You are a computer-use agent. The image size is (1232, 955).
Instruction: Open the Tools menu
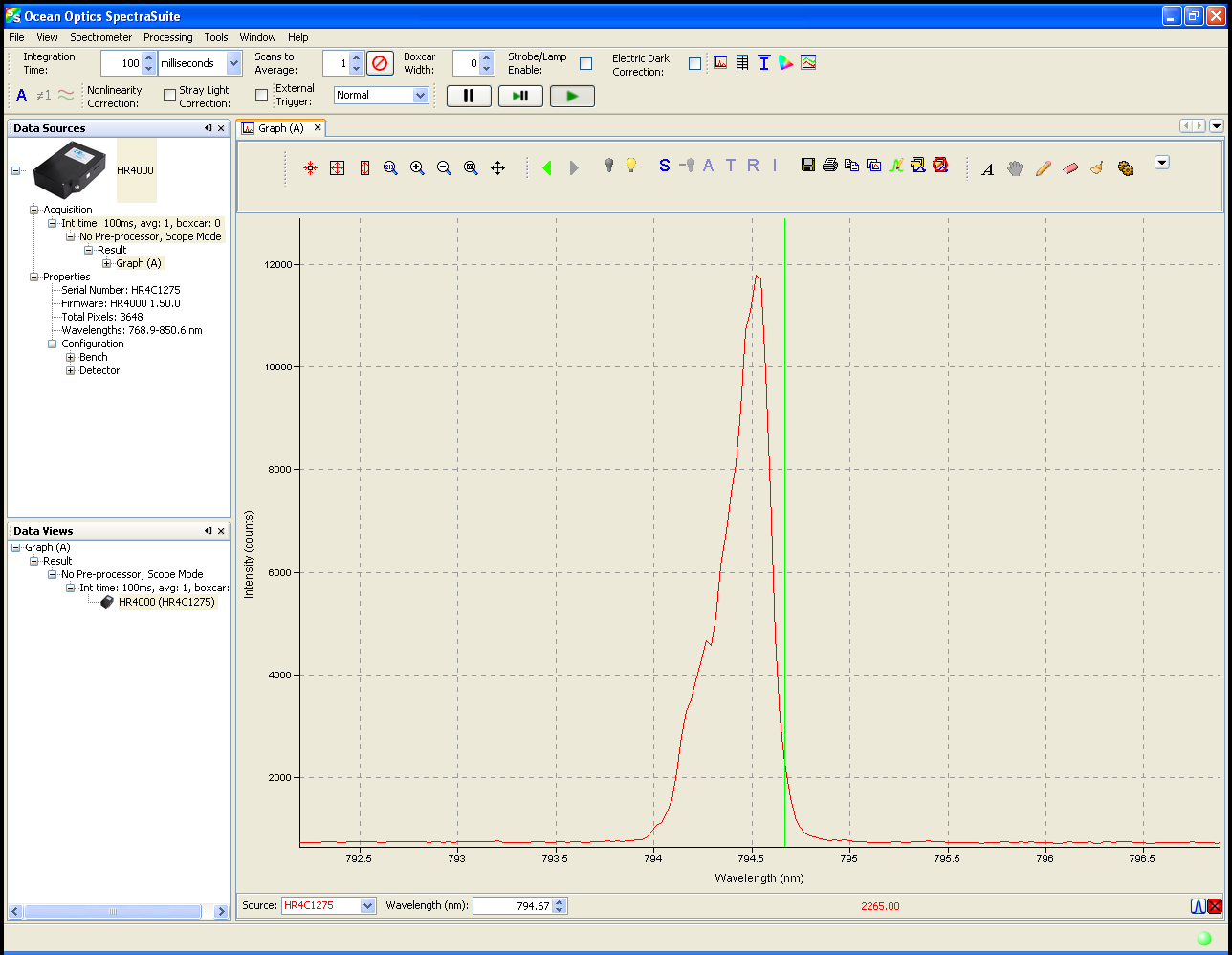(216, 37)
